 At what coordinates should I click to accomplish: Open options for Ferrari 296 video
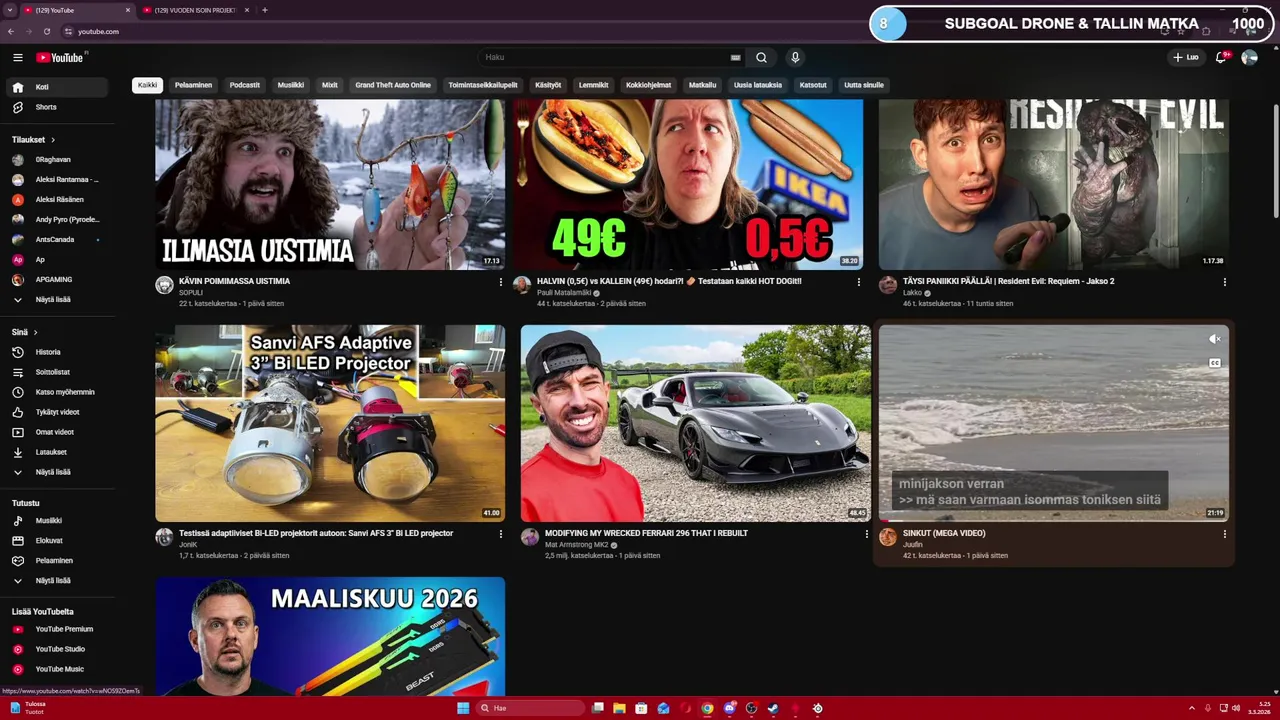(x=866, y=534)
